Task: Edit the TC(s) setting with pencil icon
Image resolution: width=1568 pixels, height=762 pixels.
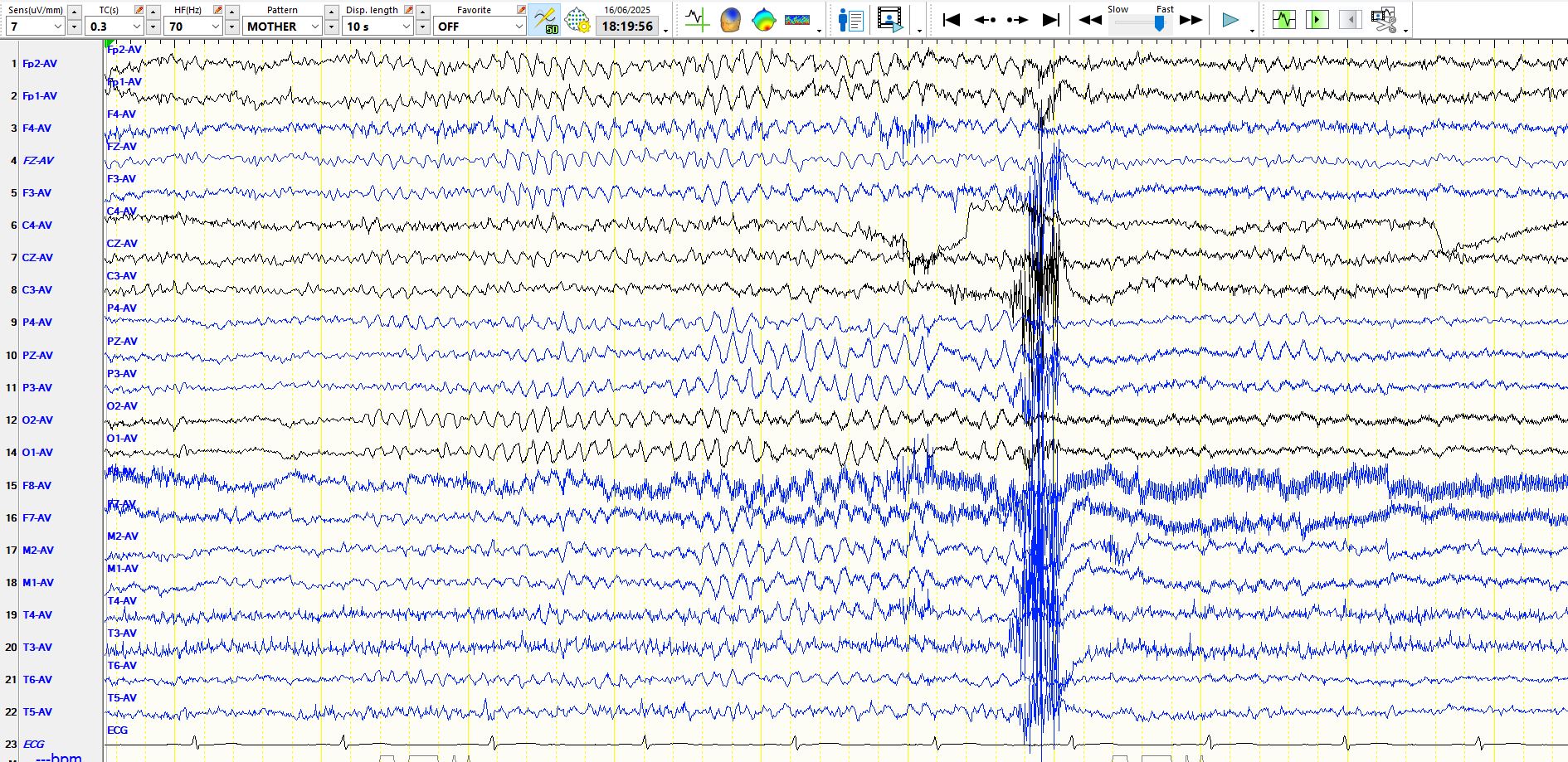Action: pos(139,10)
